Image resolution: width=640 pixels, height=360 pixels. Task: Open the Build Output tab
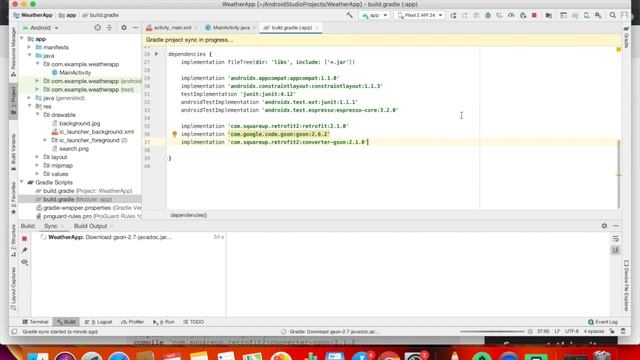click(90, 226)
